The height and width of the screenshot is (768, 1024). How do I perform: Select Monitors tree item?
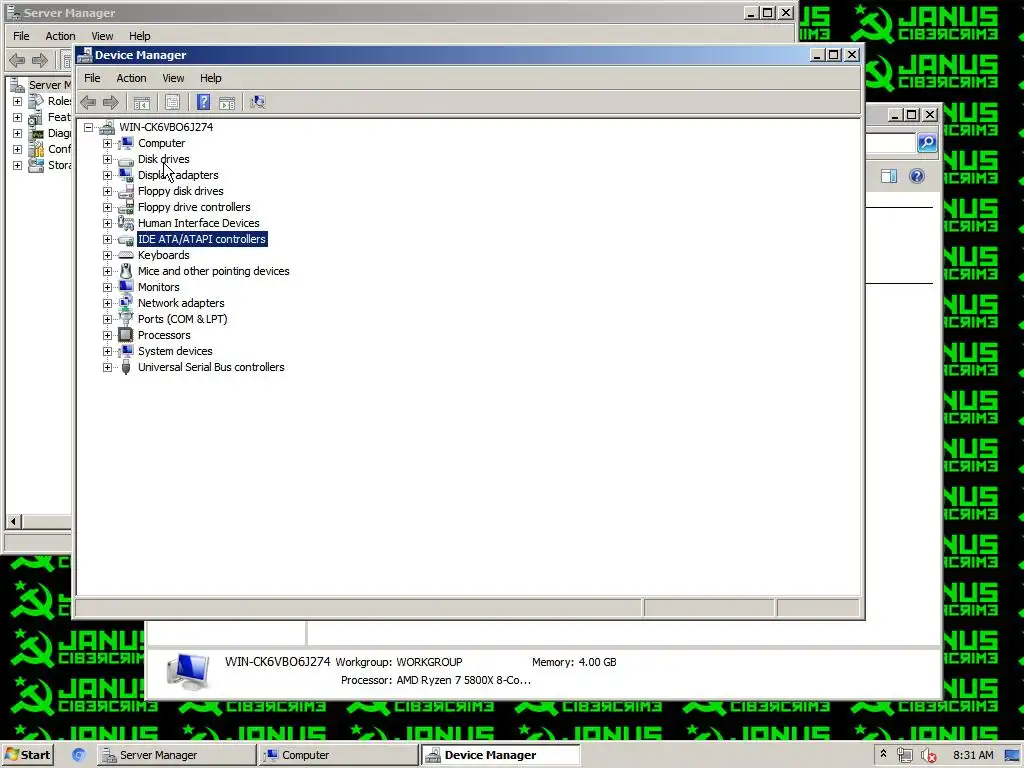point(159,287)
